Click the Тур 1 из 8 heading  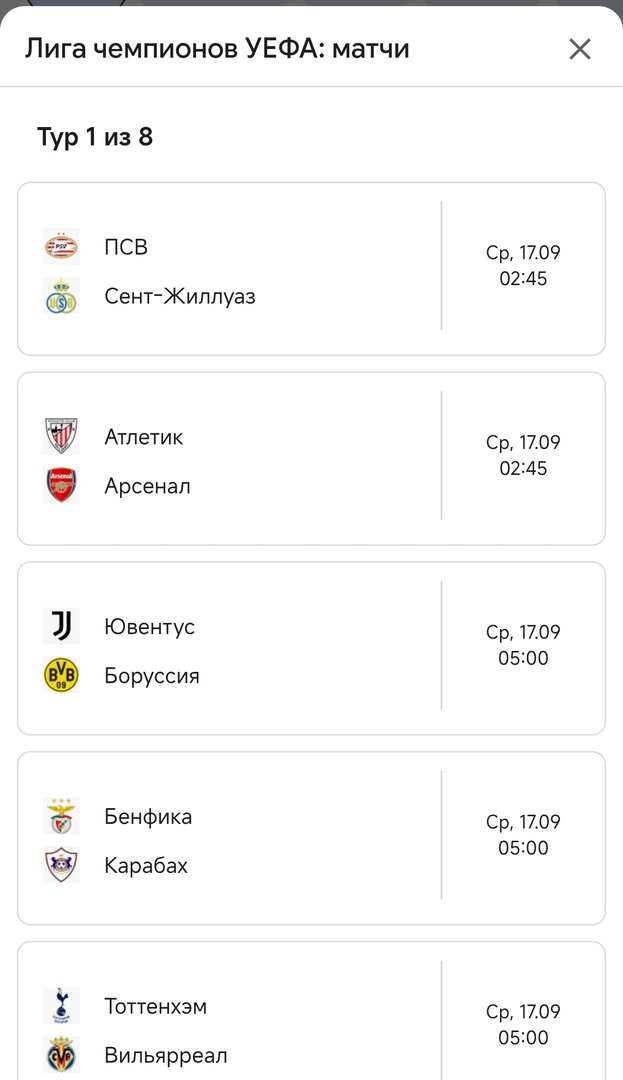tap(95, 137)
